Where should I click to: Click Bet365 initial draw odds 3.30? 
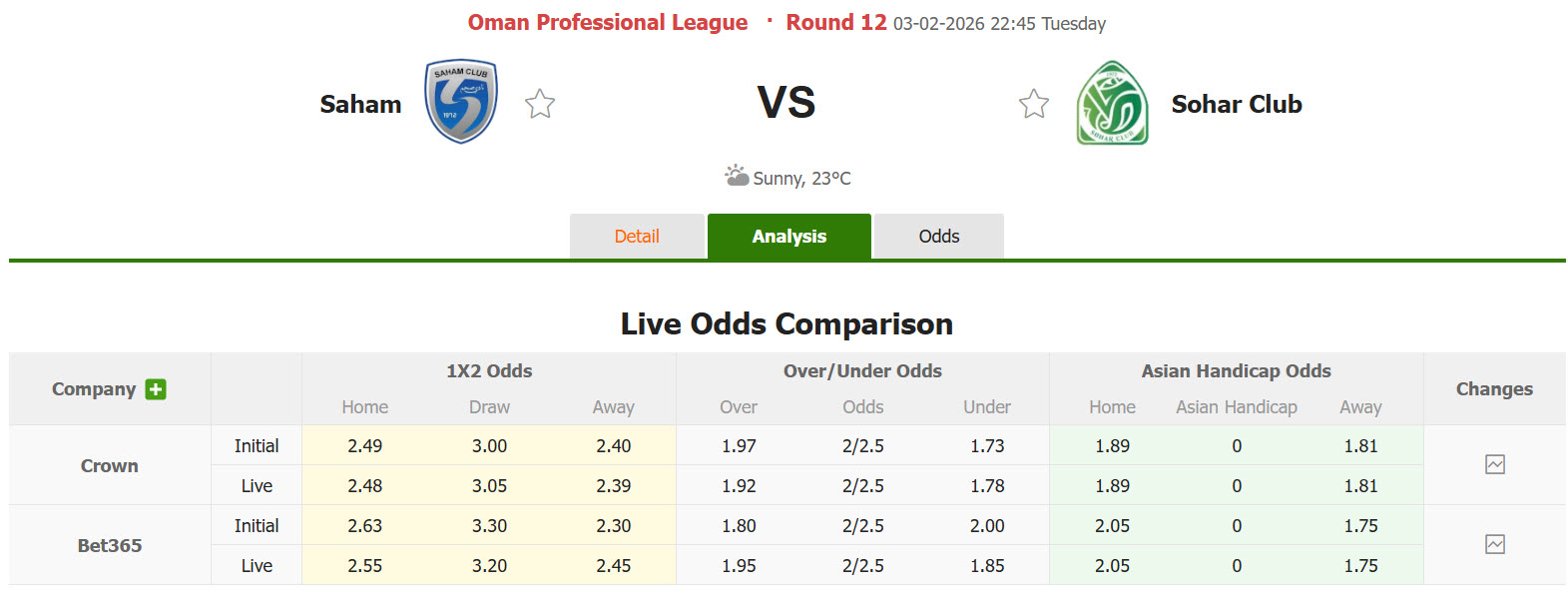tap(489, 526)
